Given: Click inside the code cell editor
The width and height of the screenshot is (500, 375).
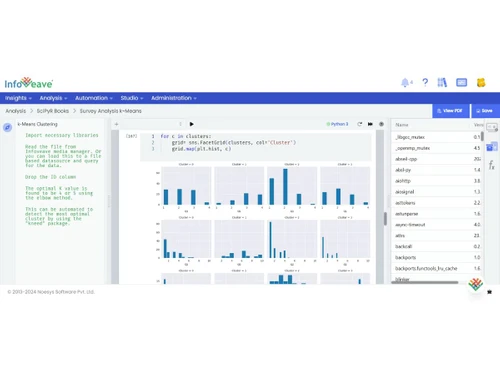Looking at the screenshot, I should (x=256, y=147).
